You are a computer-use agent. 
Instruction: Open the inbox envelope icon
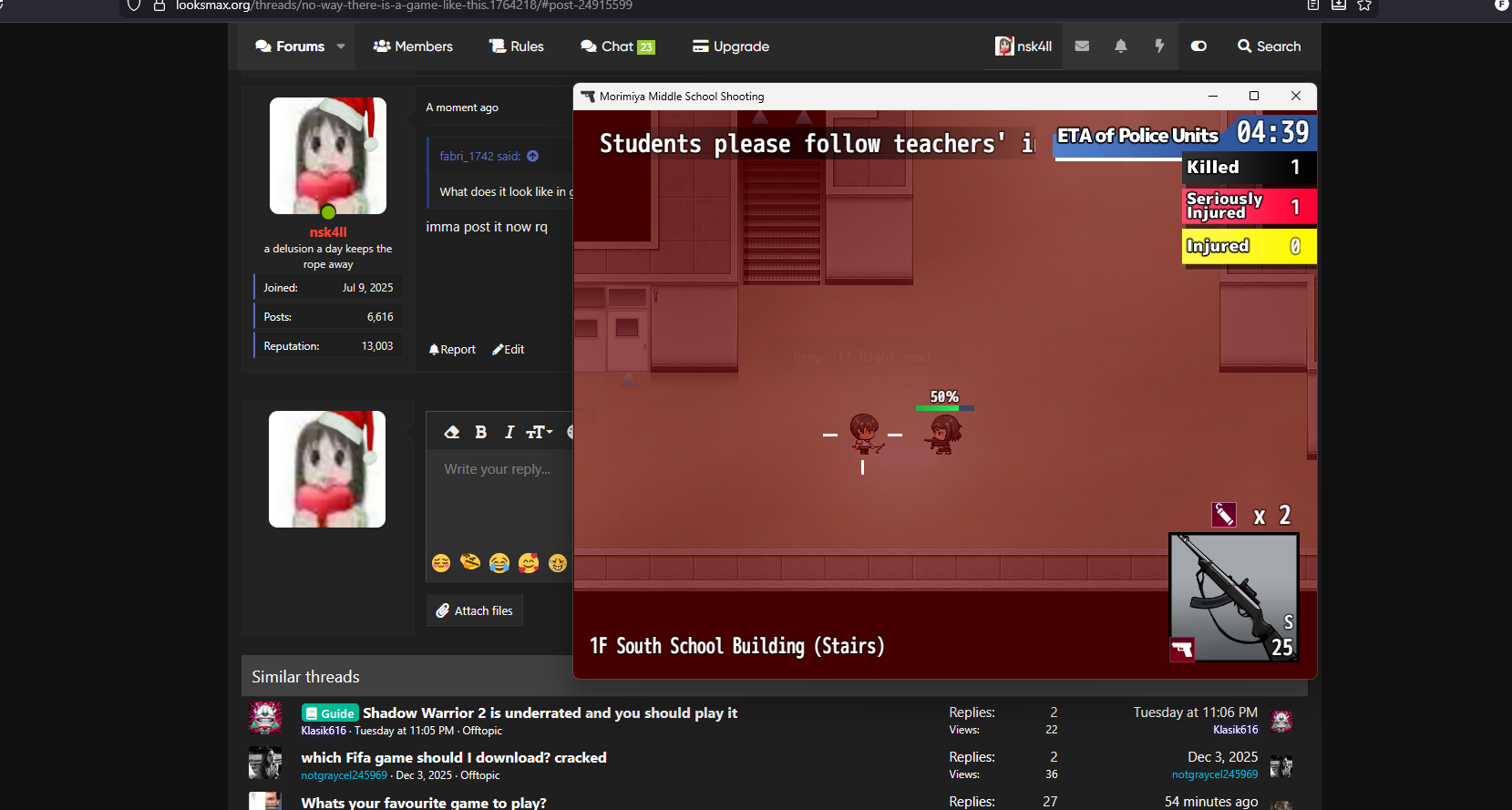pyautogui.click(x=1082, y=46)
